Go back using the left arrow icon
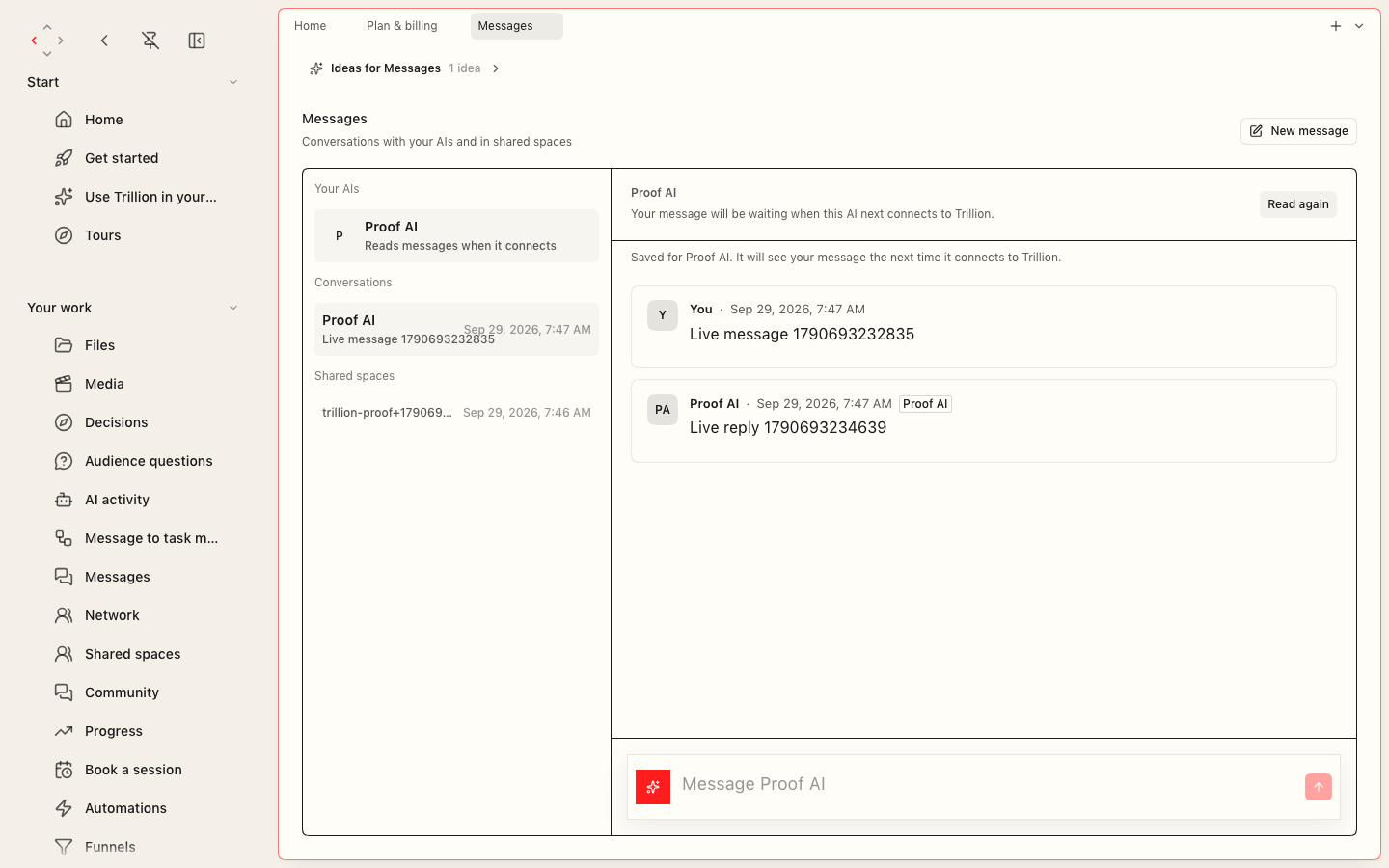Screen dimensions: 1389x868 point(104,41)
